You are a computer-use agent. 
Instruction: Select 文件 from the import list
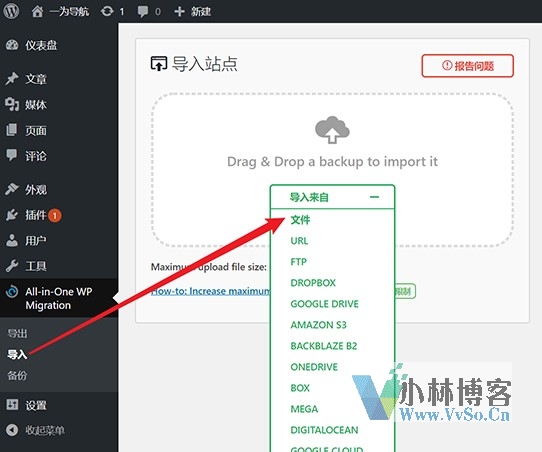(x=300, y=219)
